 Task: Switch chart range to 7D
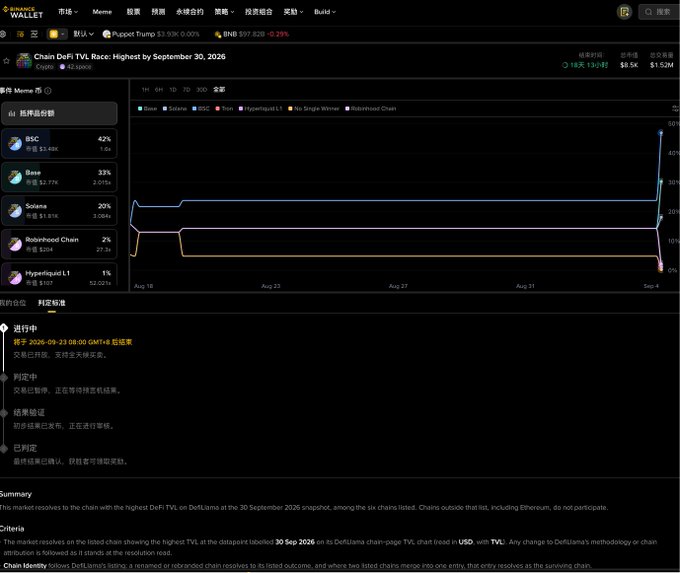tap(186, 89)
